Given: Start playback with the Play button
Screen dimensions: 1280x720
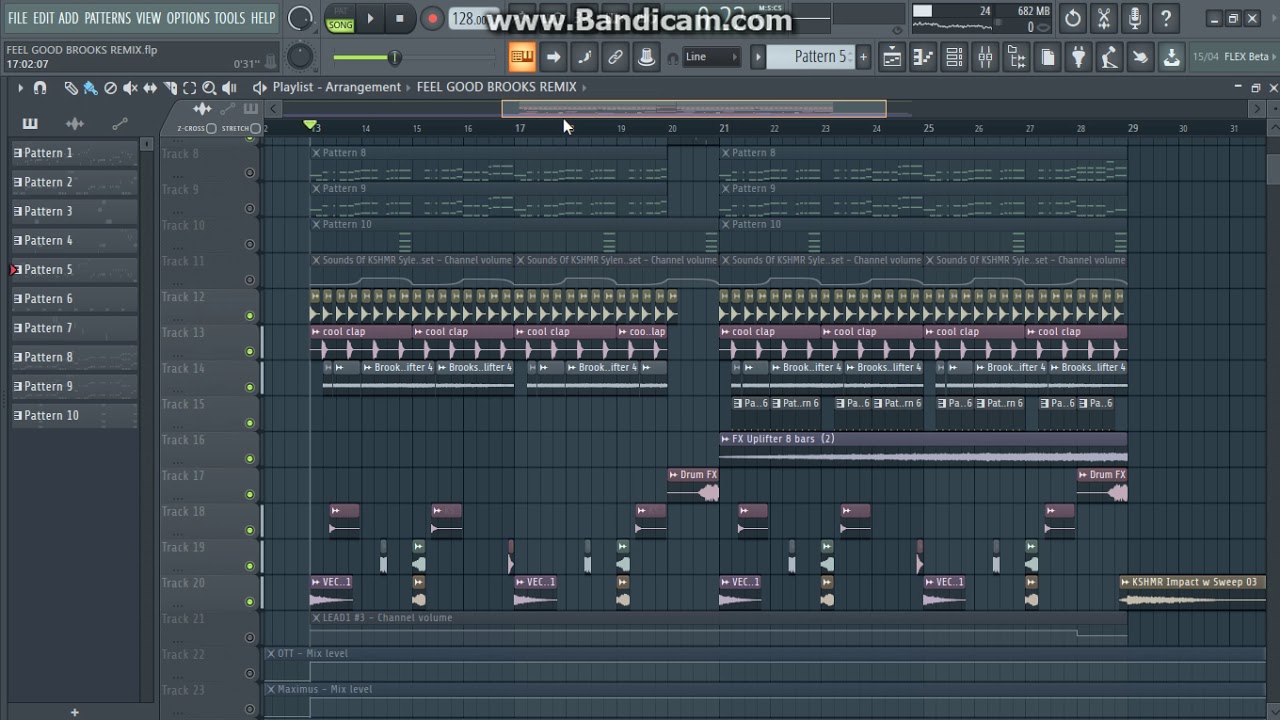Looking at the screenshot, I should point(370,18).
